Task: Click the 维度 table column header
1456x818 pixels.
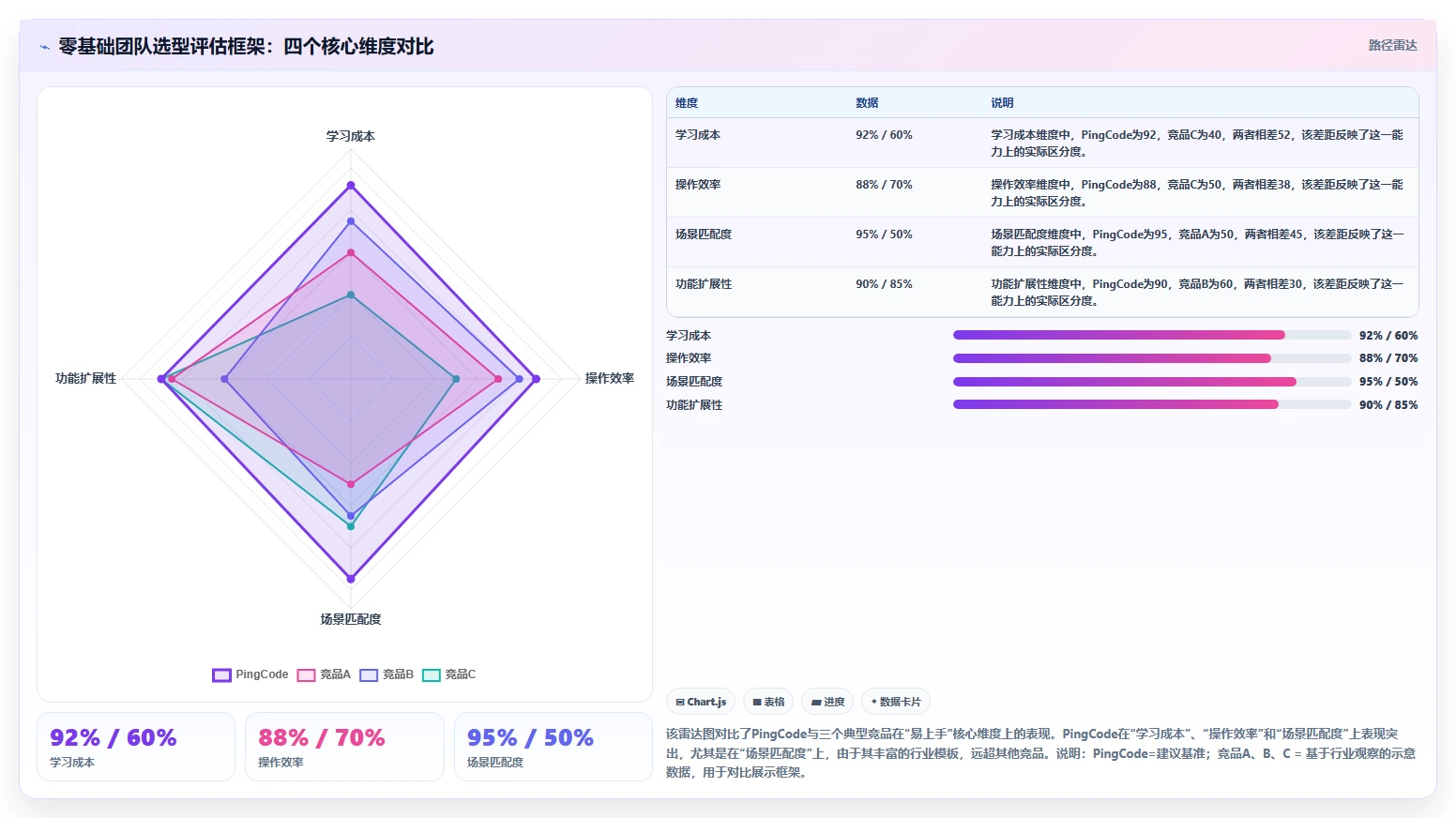Action: (687, 103)
